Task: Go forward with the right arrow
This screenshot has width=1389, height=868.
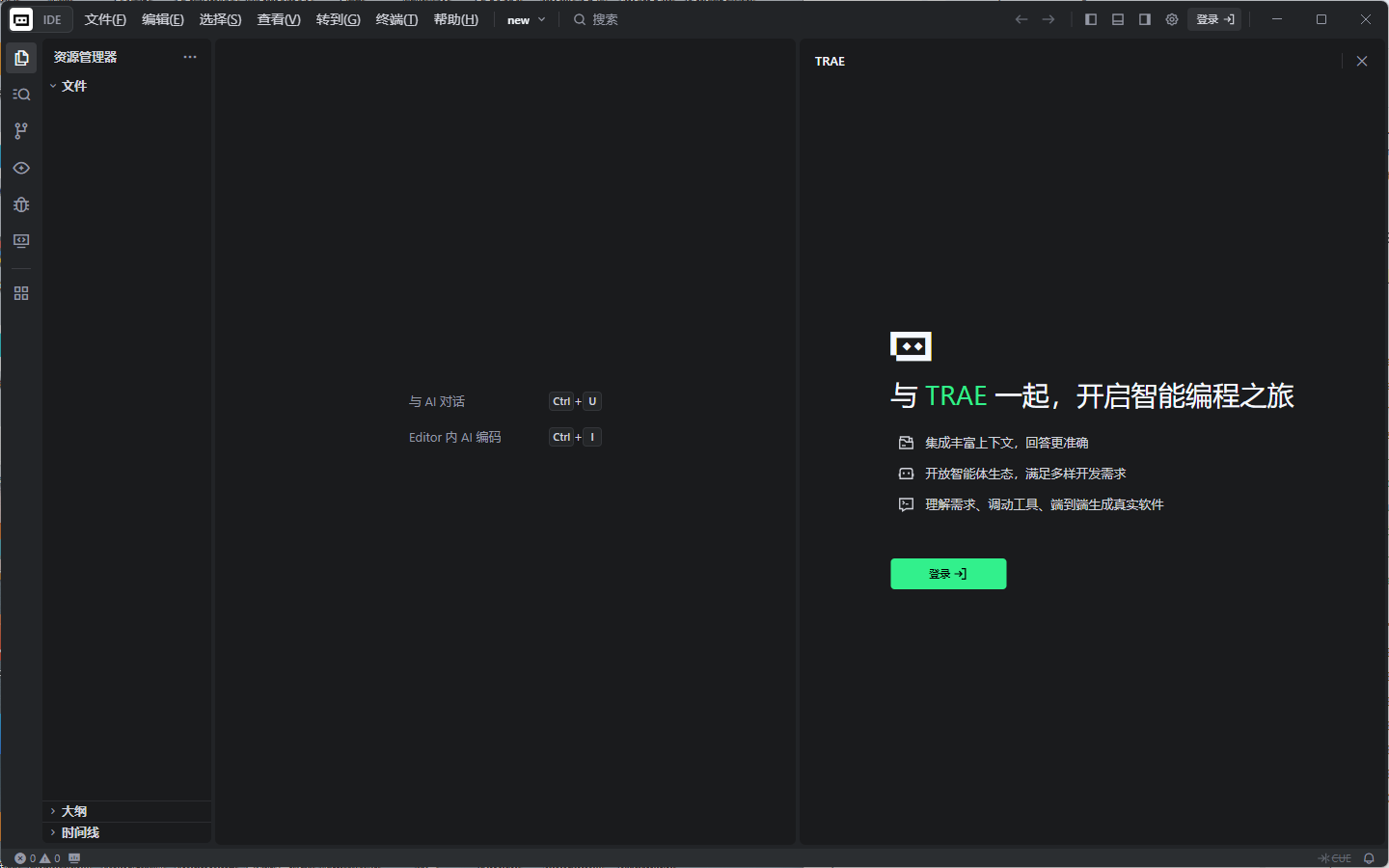Action: tap(1049, 19)
